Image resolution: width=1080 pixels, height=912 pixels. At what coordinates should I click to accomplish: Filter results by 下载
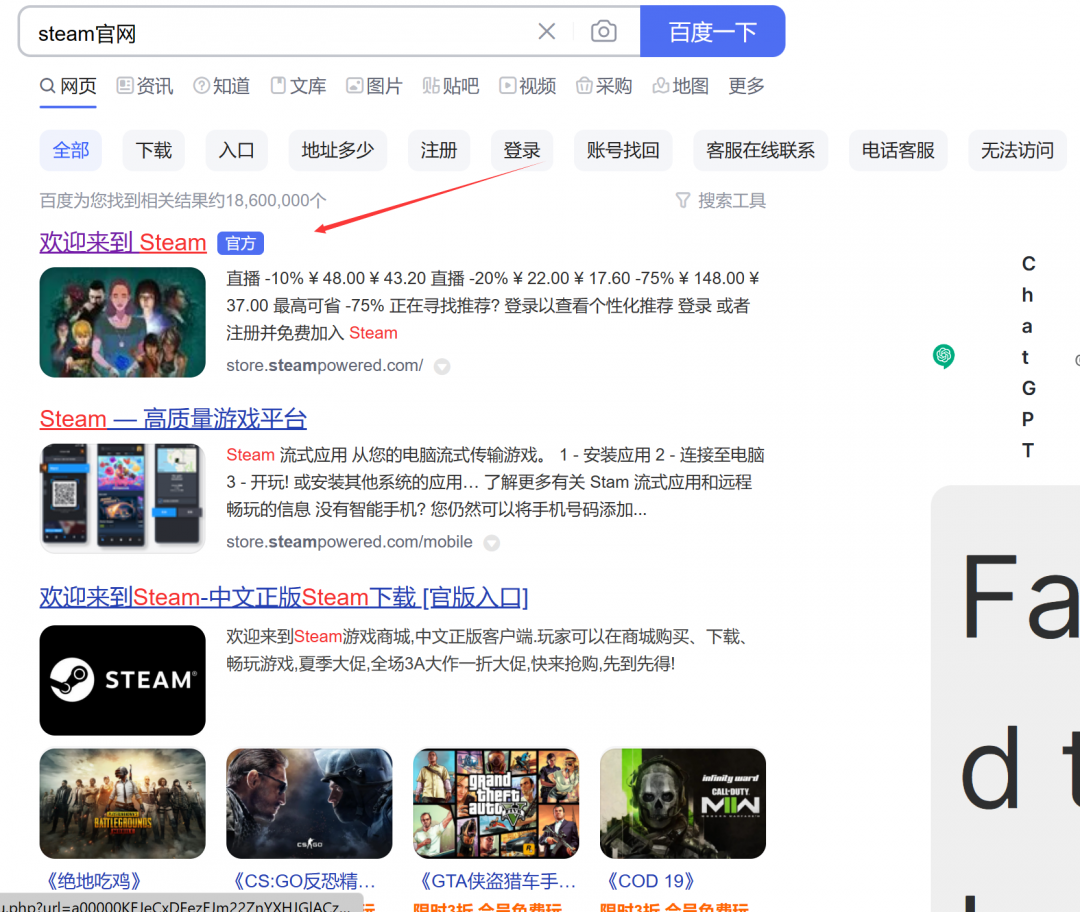pos(154,150)
